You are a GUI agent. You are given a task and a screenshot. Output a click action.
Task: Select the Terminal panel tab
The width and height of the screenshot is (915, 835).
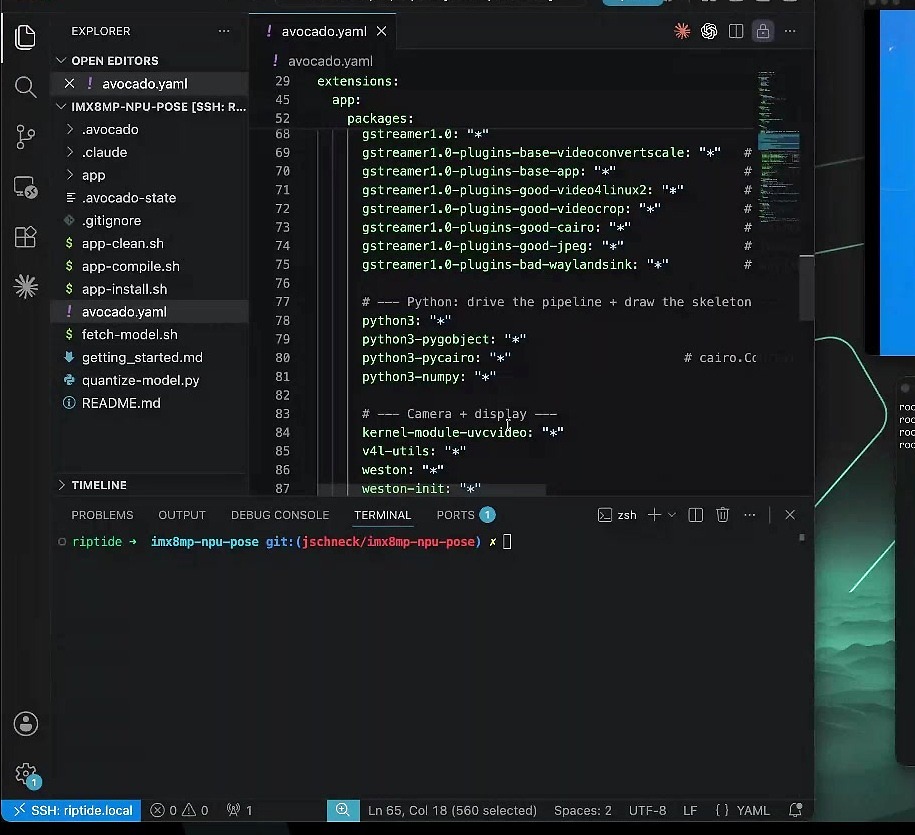pyautogui.click(x=383, y=515)
